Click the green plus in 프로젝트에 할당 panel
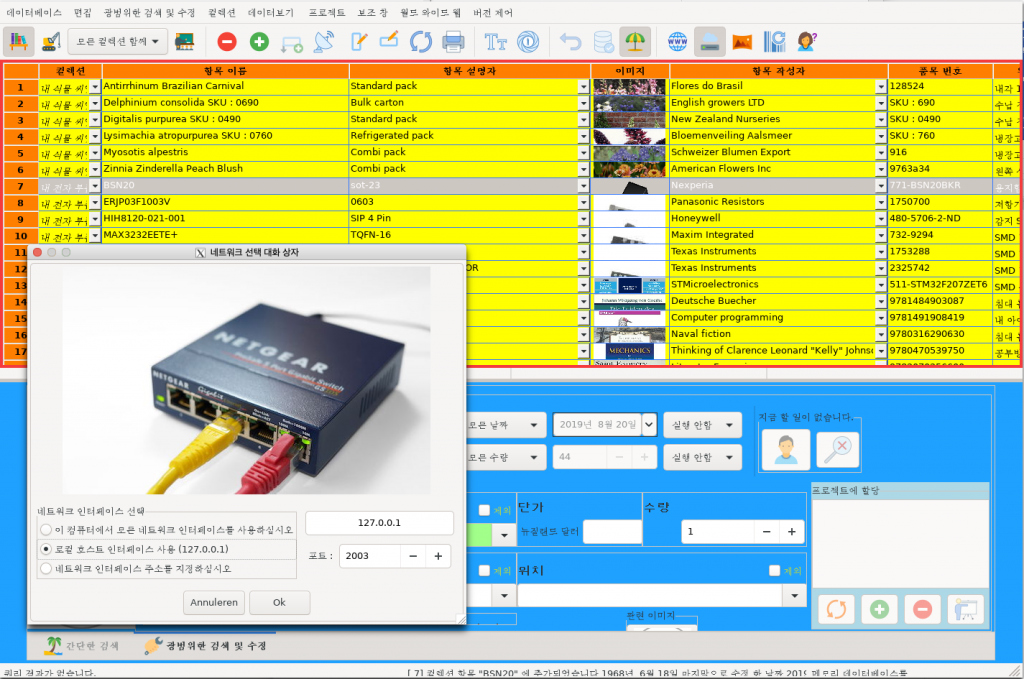 pyautogui.click(x=879, y=610)
